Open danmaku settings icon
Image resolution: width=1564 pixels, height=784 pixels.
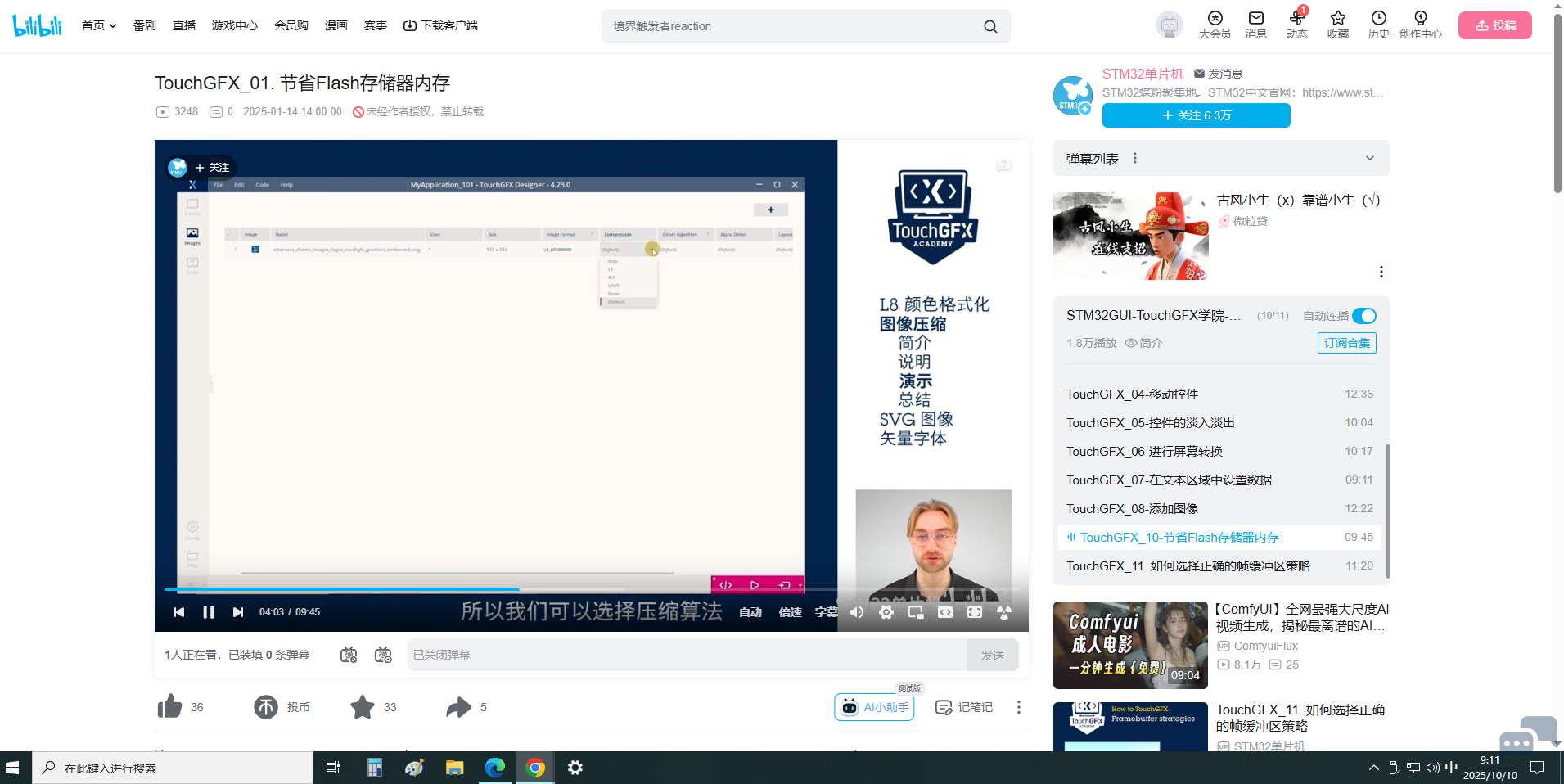tap(383, 655)
